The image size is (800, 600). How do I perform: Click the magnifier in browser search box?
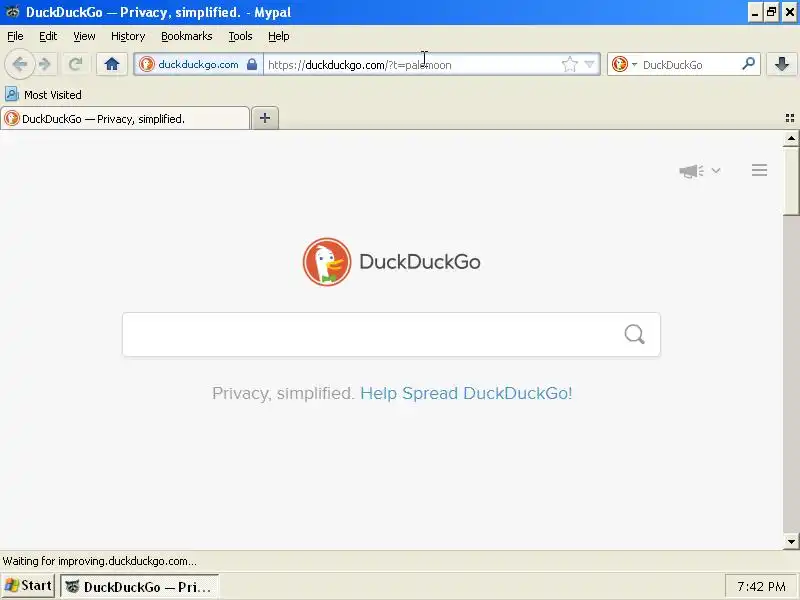click(x=748, y=64)
